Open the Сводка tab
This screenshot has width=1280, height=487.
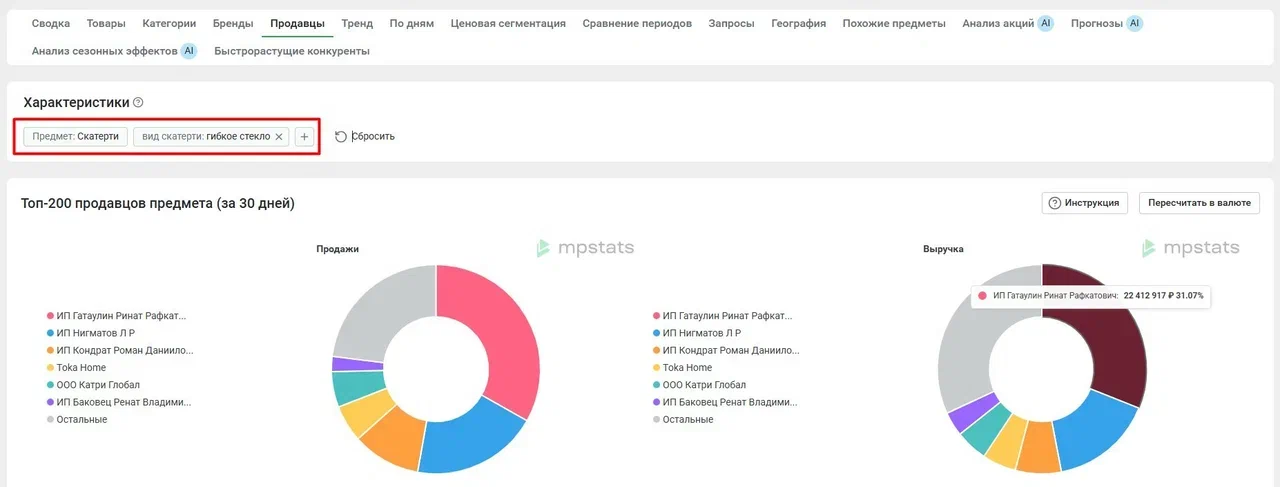coord(51,23)
